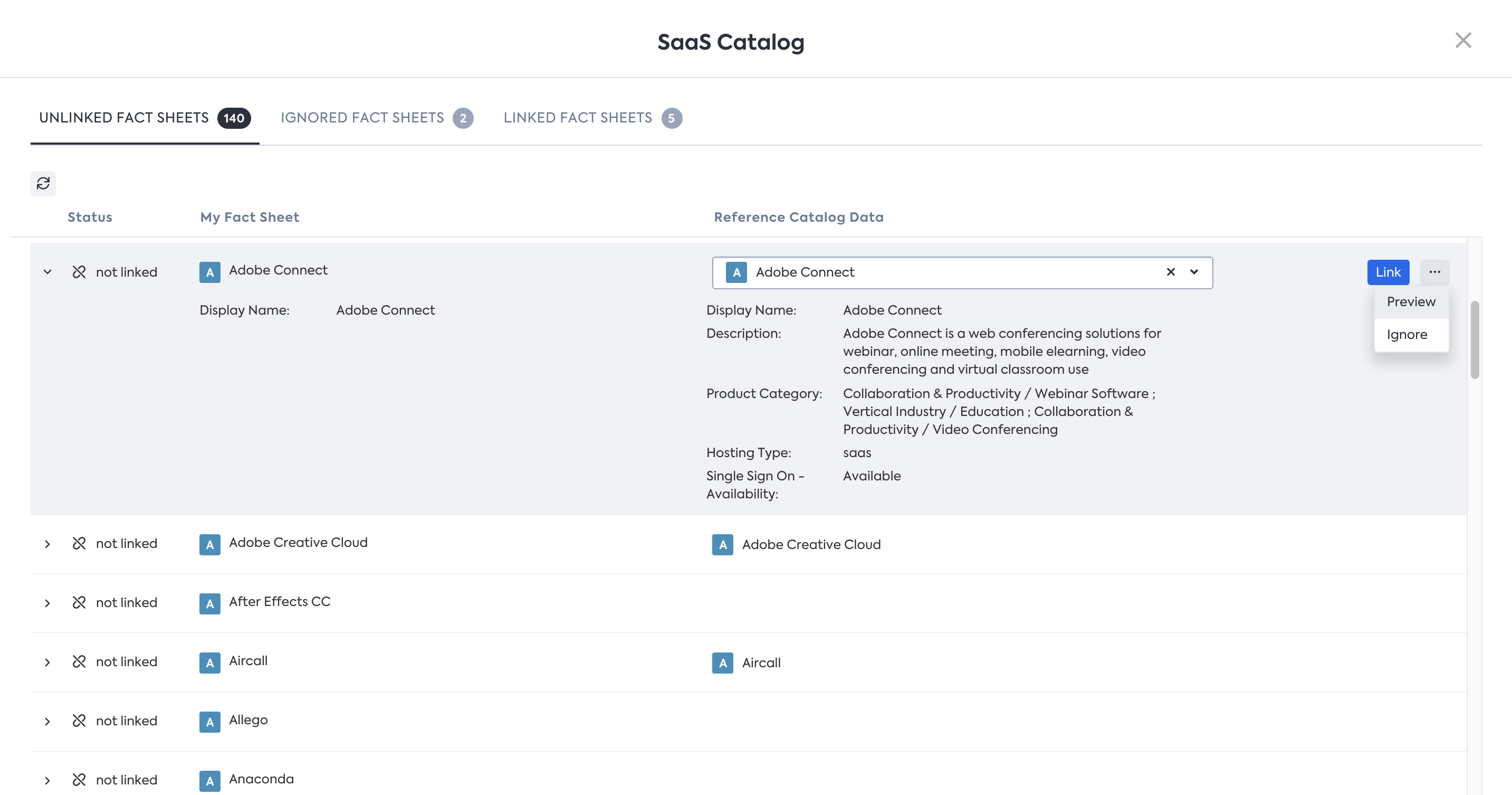Clear the Adobe Connect reference selection
1512x795 pixels.
pos(1170,272)
